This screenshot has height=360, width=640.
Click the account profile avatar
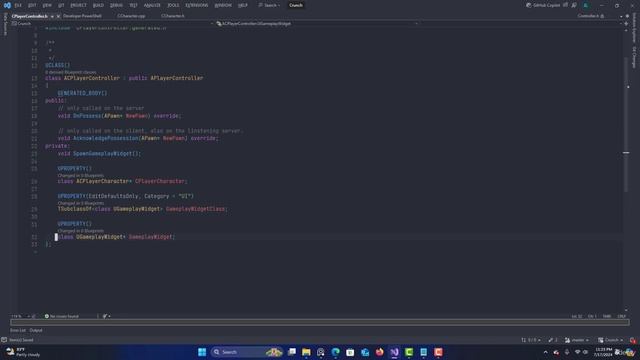(x=586, y=5)
